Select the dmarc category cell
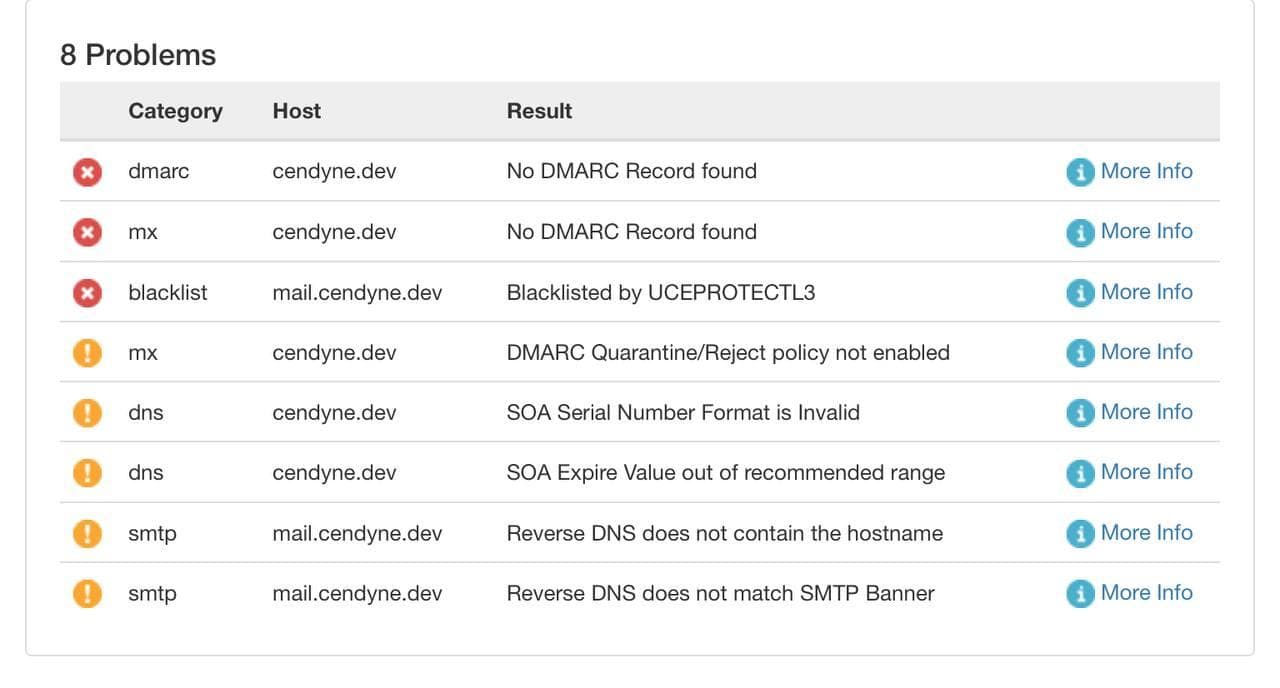The height and width of the screenshot is (688, 1280). (x=158, y=171)
